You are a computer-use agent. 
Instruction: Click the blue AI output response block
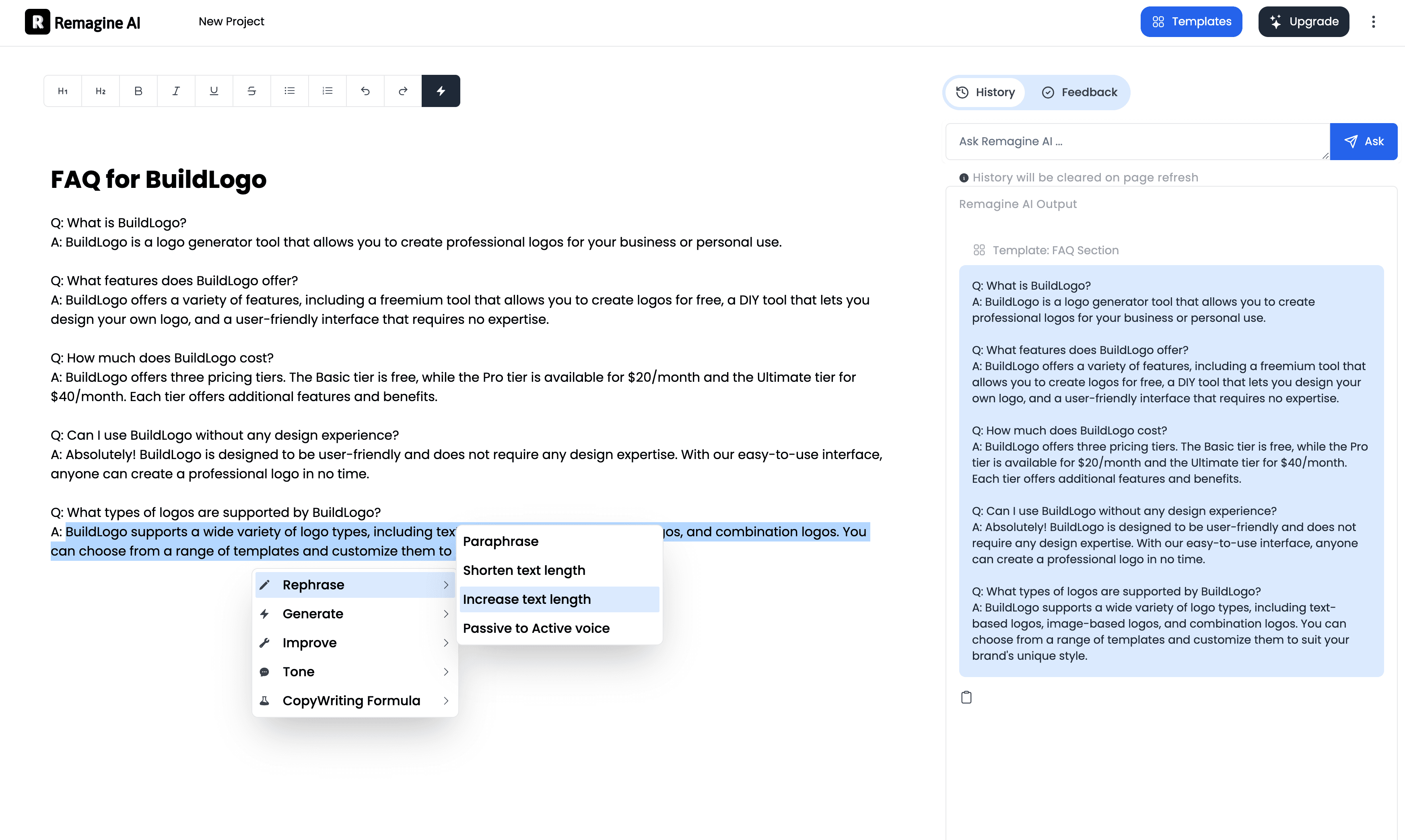pyautogui.click(x=1171, y=471)
